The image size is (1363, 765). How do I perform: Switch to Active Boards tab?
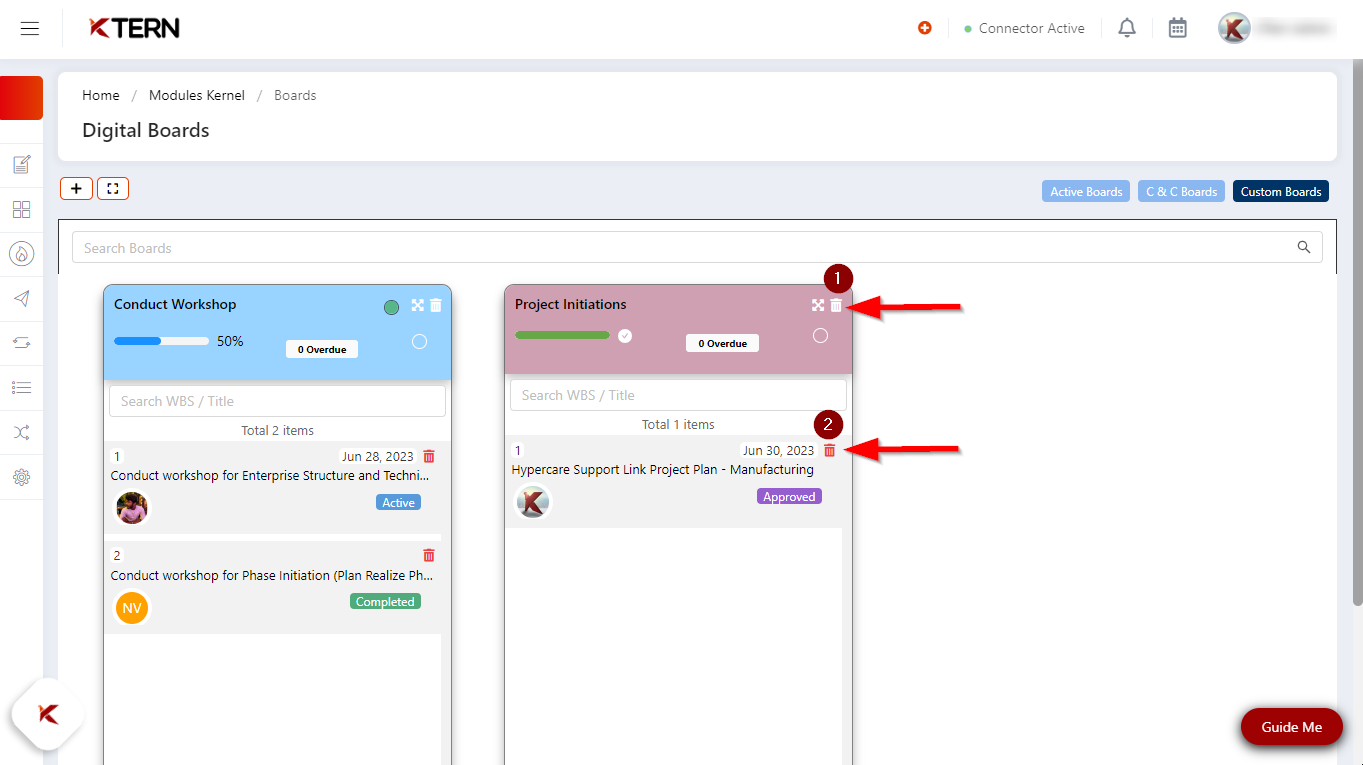(1086, 191)
